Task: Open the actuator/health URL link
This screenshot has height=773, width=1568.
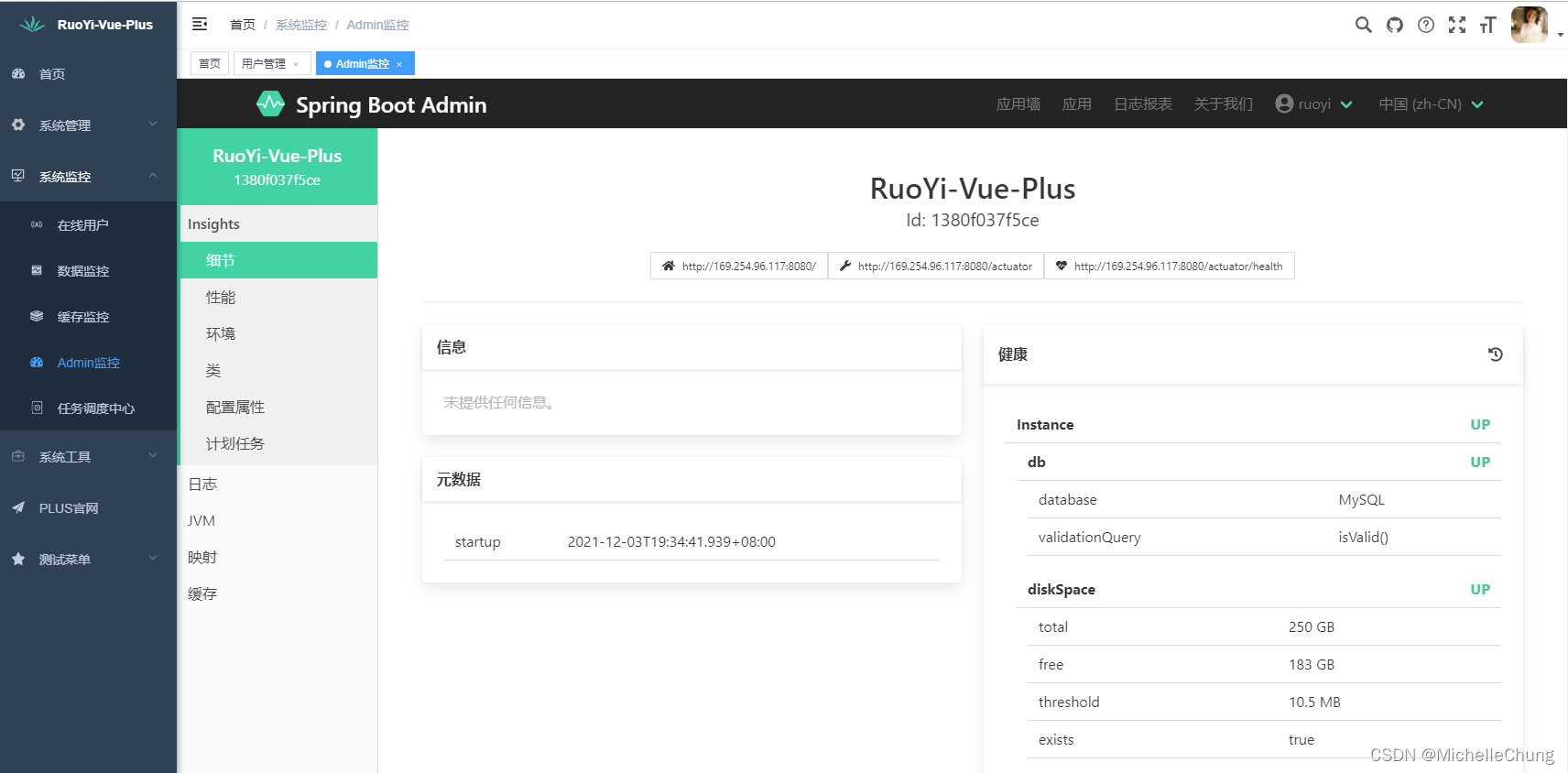Action: click(1170, 266)
